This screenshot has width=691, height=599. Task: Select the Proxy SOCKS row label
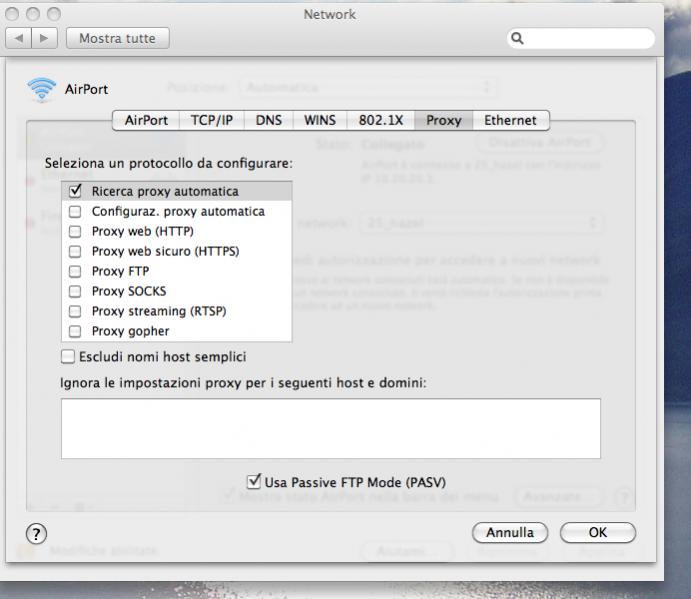129,291
